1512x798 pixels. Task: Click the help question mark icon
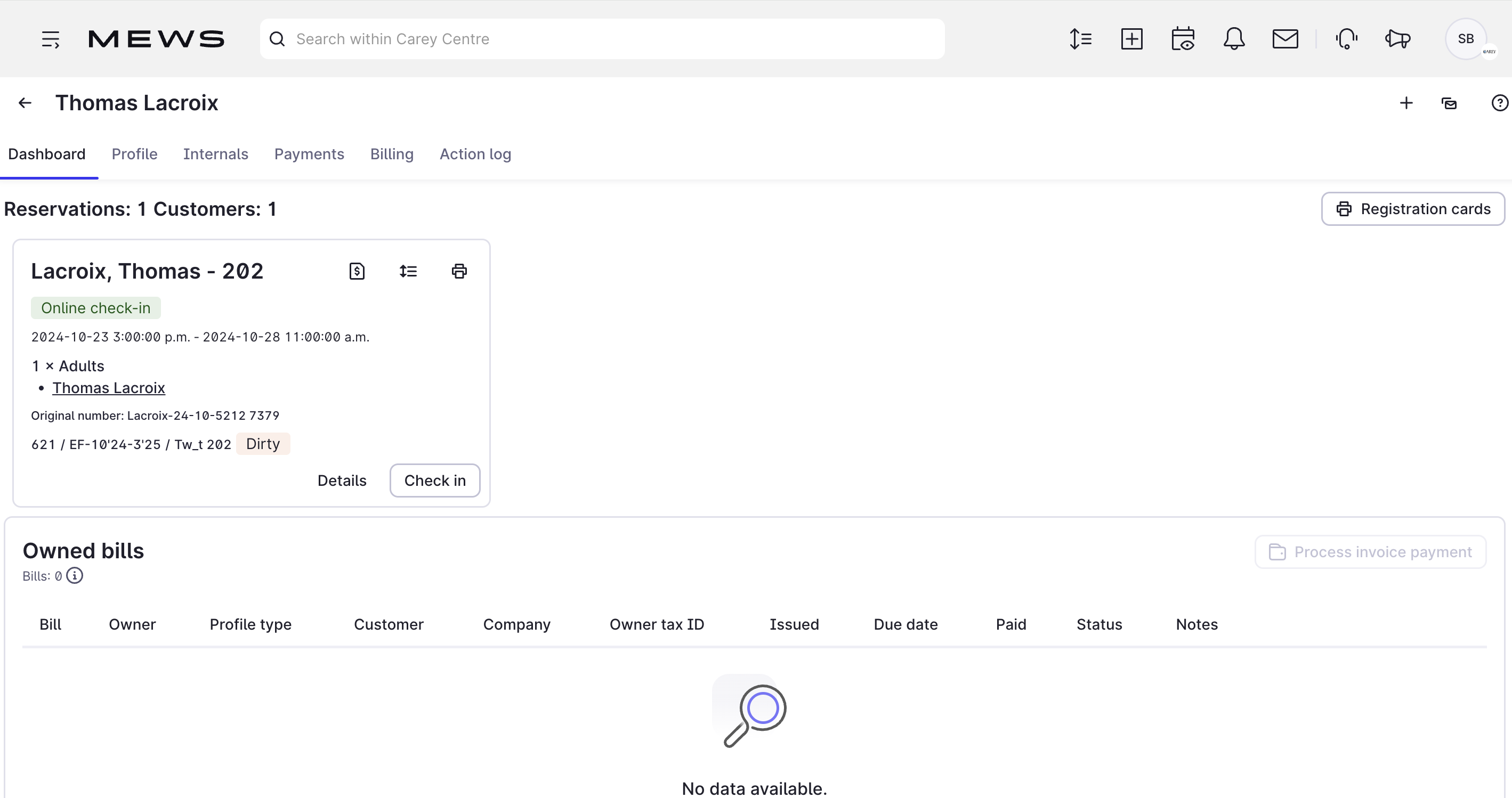1499,103
